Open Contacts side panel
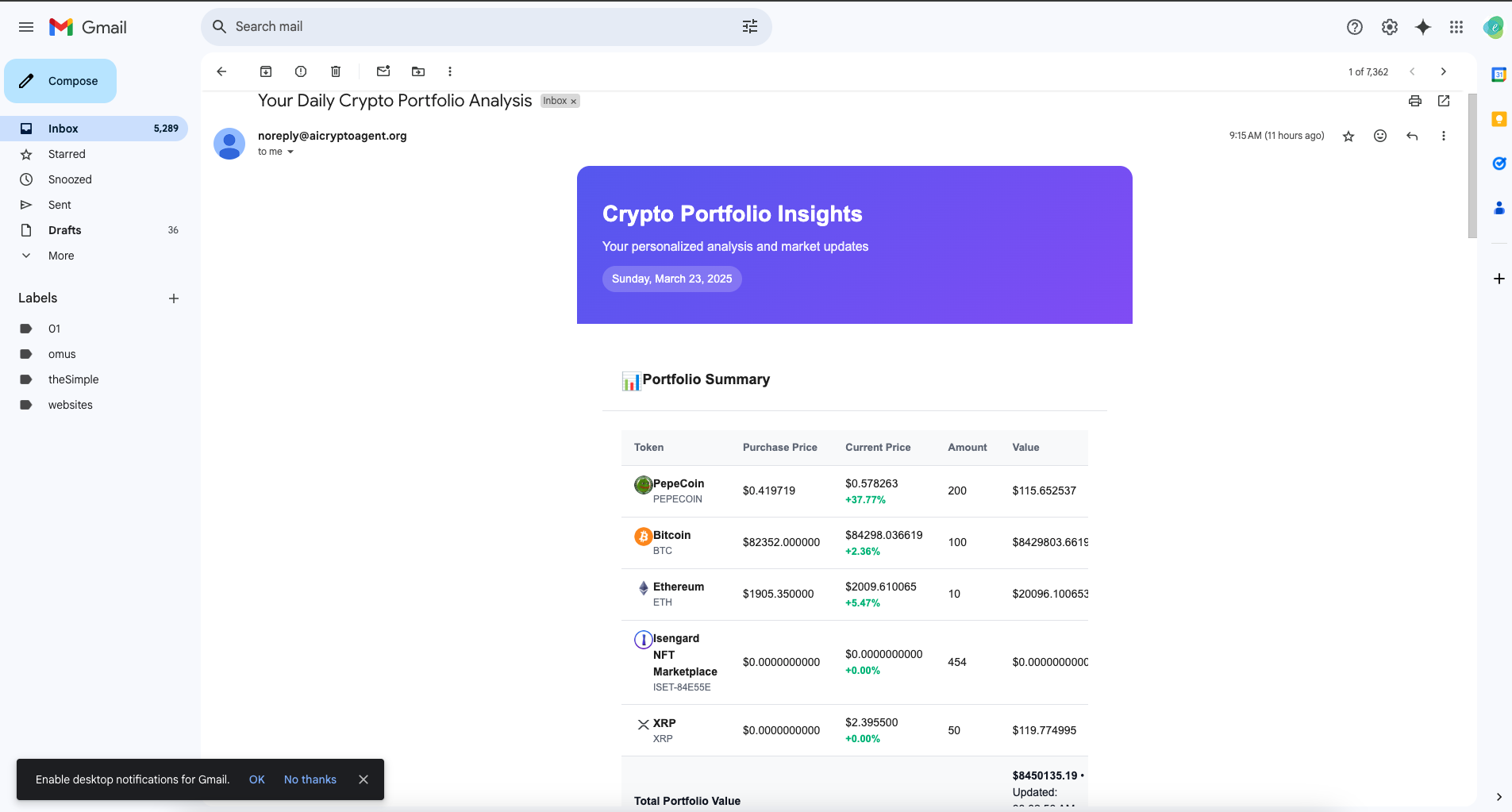Image resolution: width=1512 pixels, height=812 pixels. point(1499,208)
